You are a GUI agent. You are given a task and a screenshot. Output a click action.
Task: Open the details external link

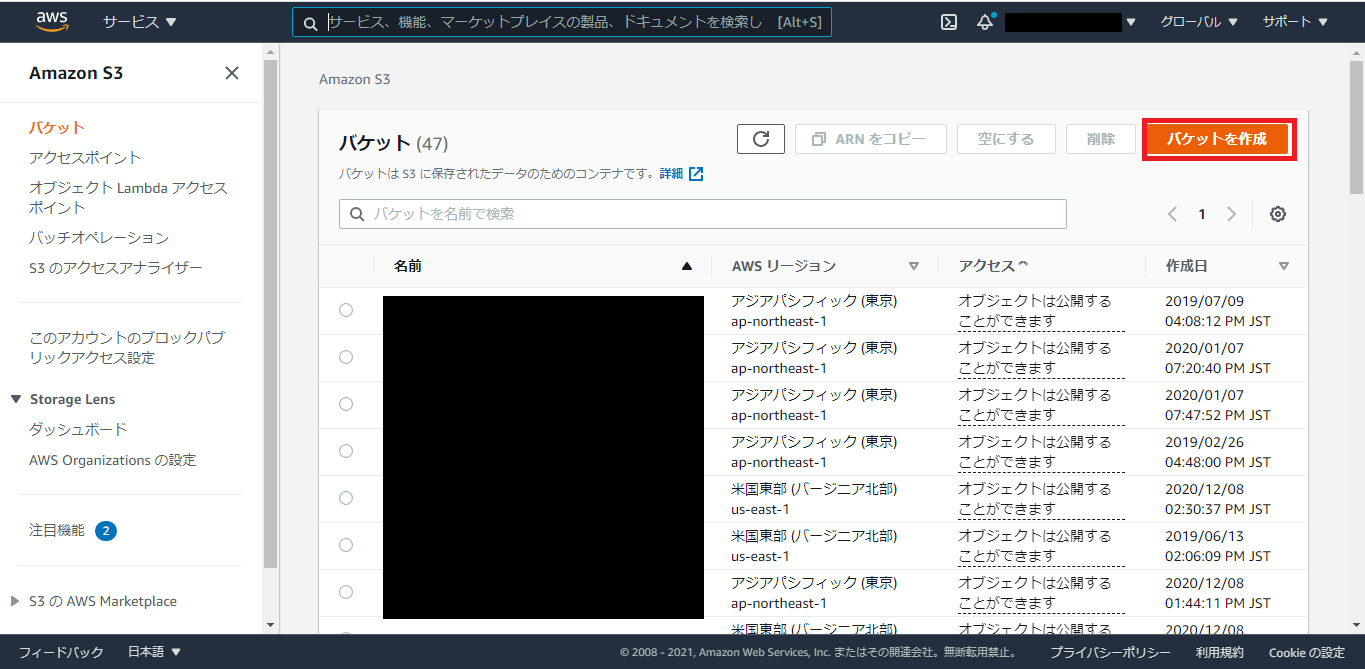681,173
